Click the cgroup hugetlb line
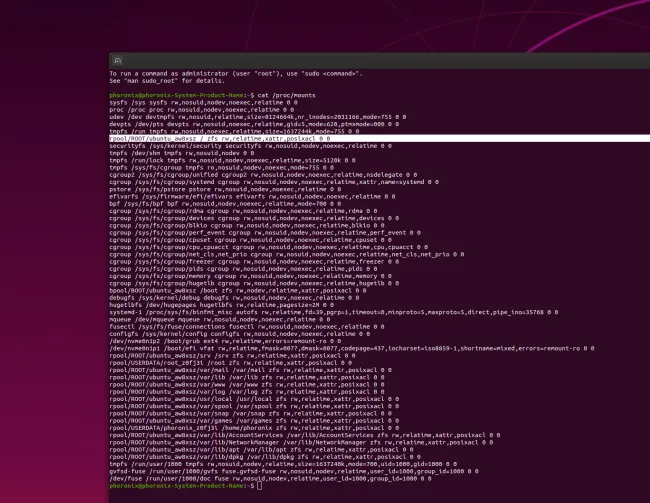 tap(254, 283)
